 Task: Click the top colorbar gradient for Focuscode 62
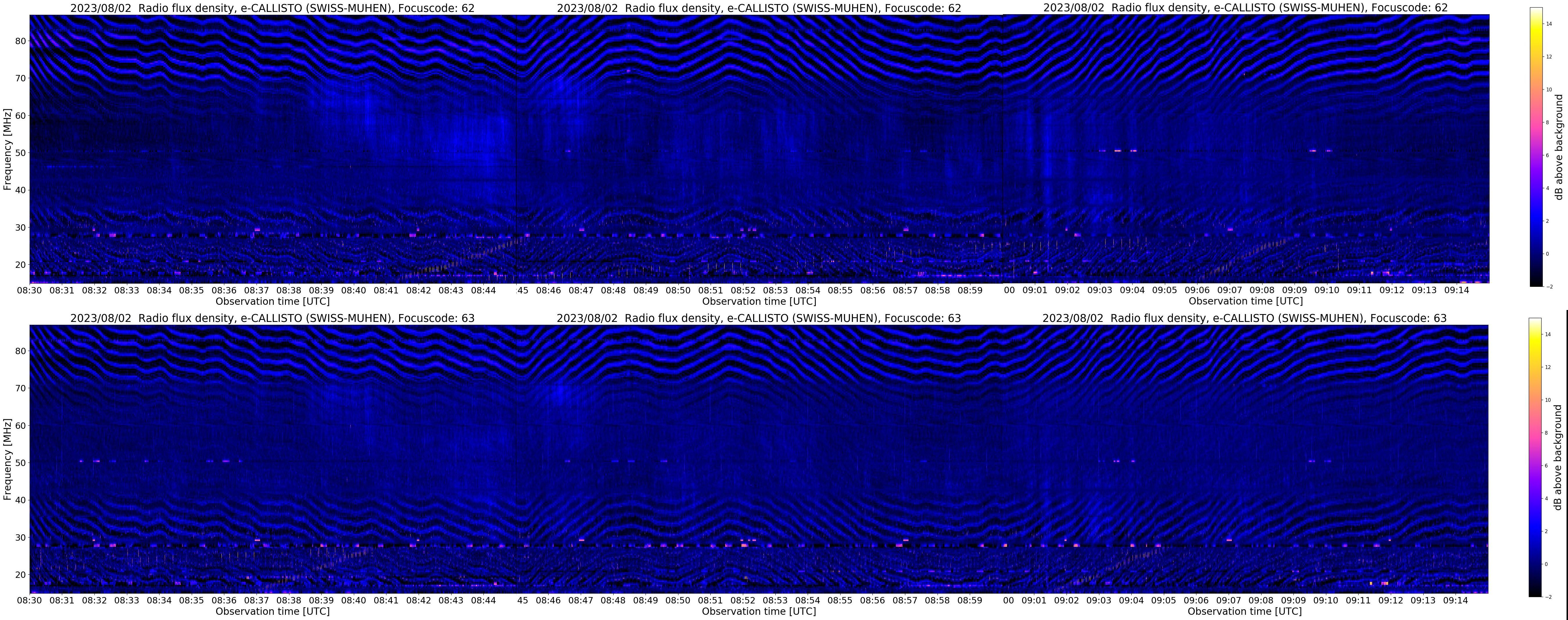1536,147
